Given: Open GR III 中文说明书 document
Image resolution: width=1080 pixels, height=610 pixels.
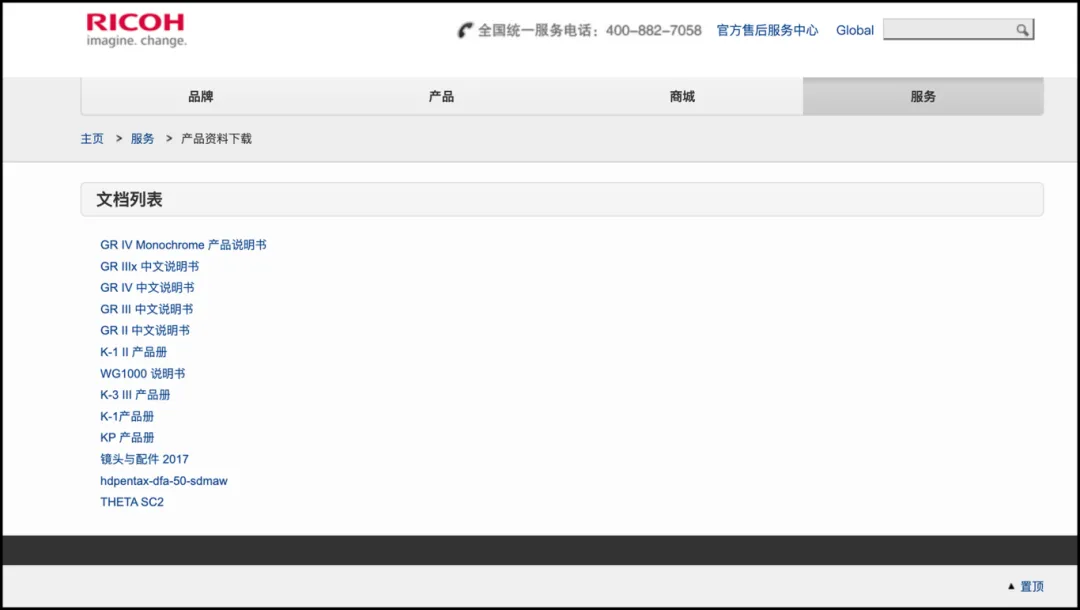Looking at the screenshot, I should [147, 309].
